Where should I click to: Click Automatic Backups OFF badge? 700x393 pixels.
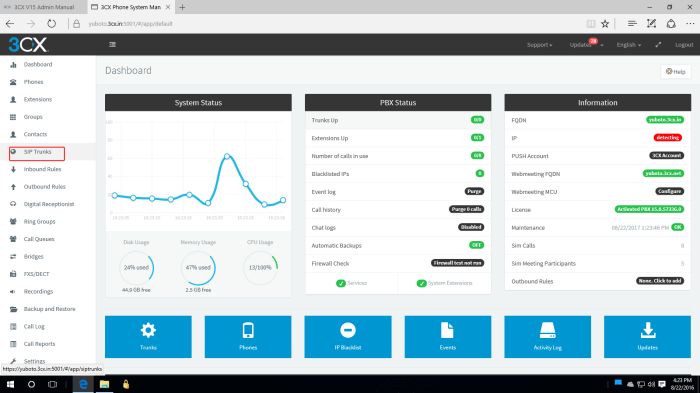click(477, 245)
